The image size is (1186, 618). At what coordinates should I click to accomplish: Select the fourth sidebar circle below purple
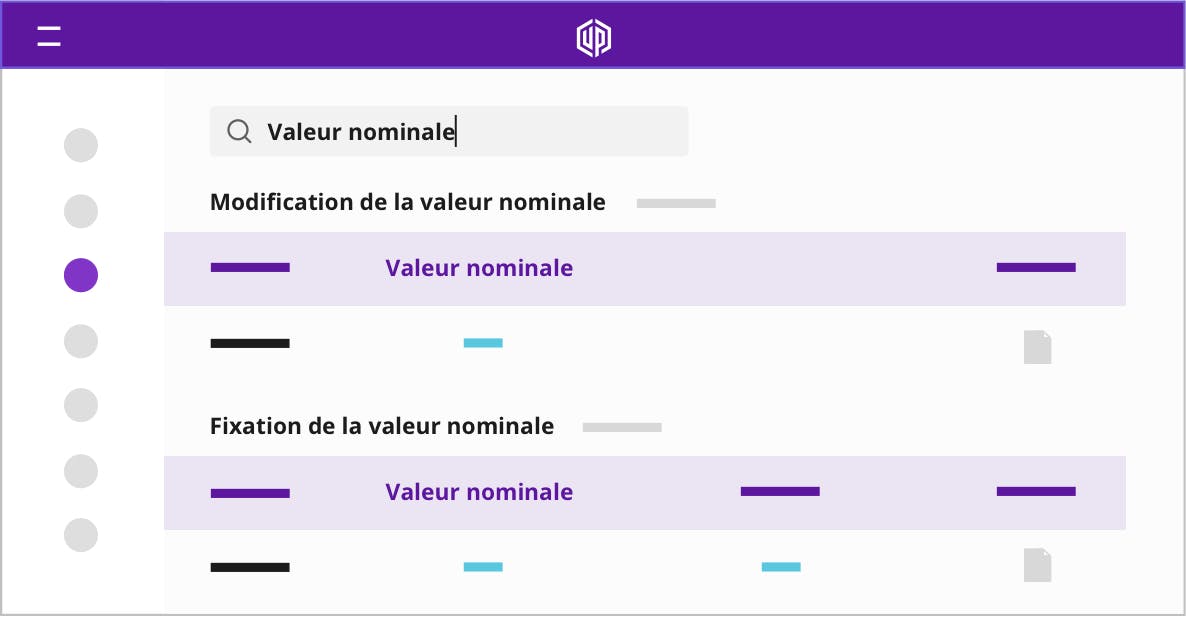[81, 341]
